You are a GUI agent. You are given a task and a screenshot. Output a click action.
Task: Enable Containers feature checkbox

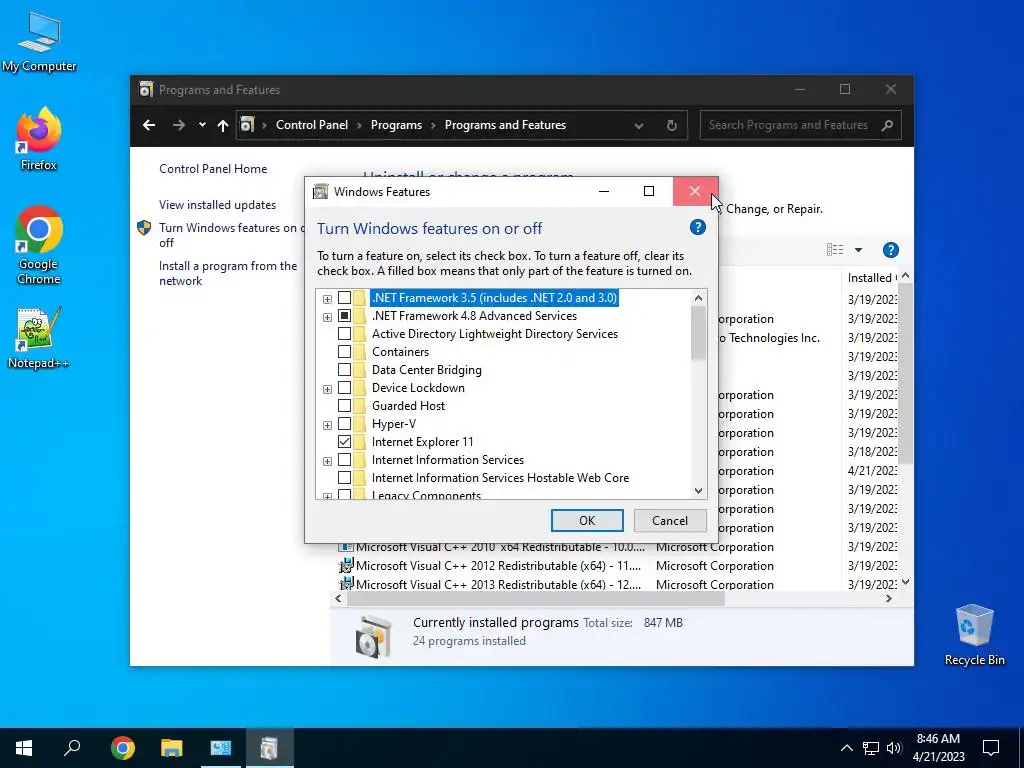344,352
